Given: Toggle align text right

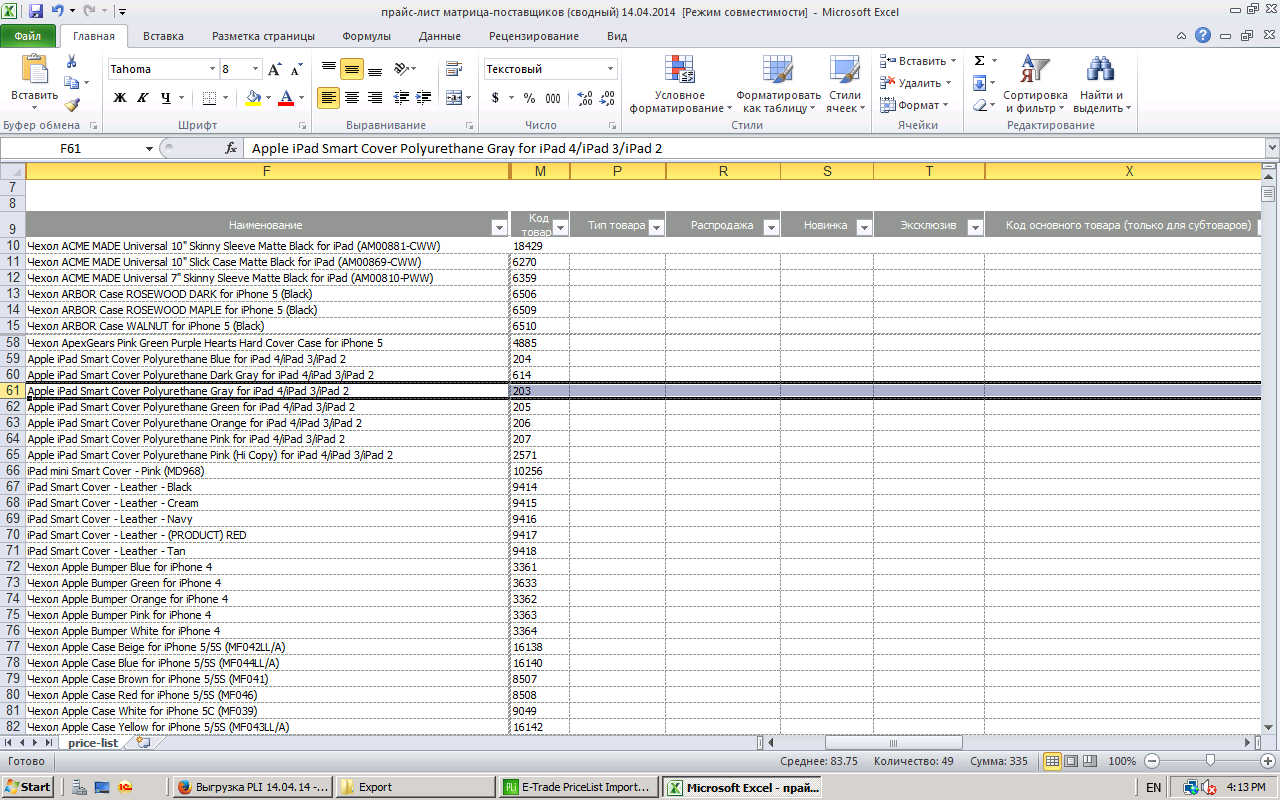Looking at the screenshot, I should coord(374,98).
